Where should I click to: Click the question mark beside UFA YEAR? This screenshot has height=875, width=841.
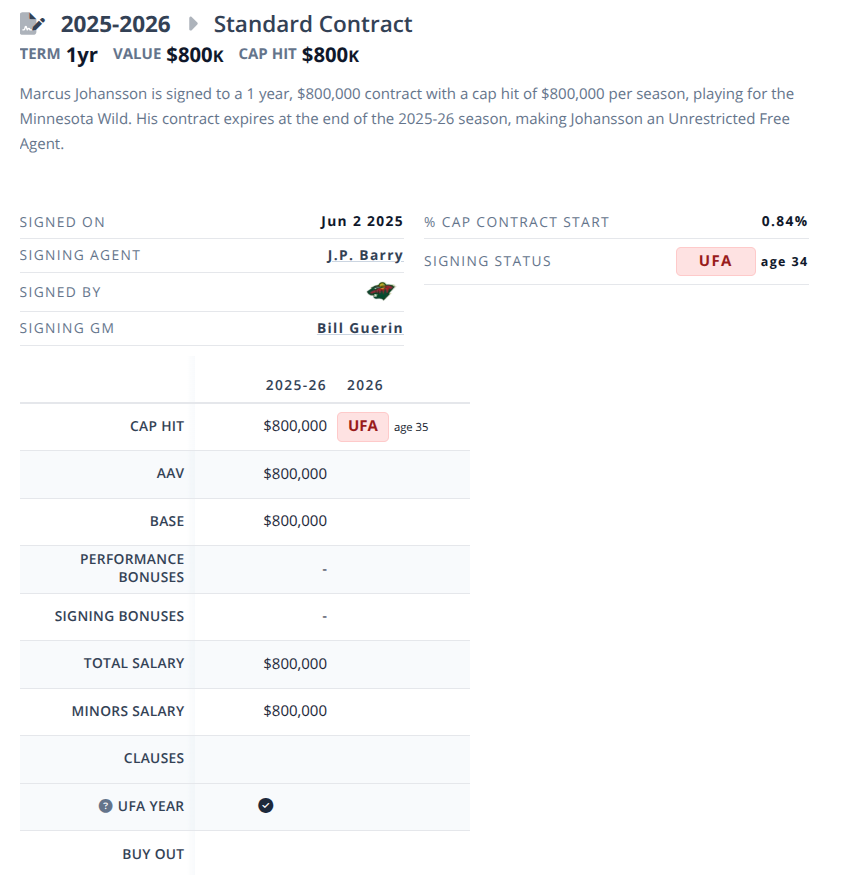105,806
